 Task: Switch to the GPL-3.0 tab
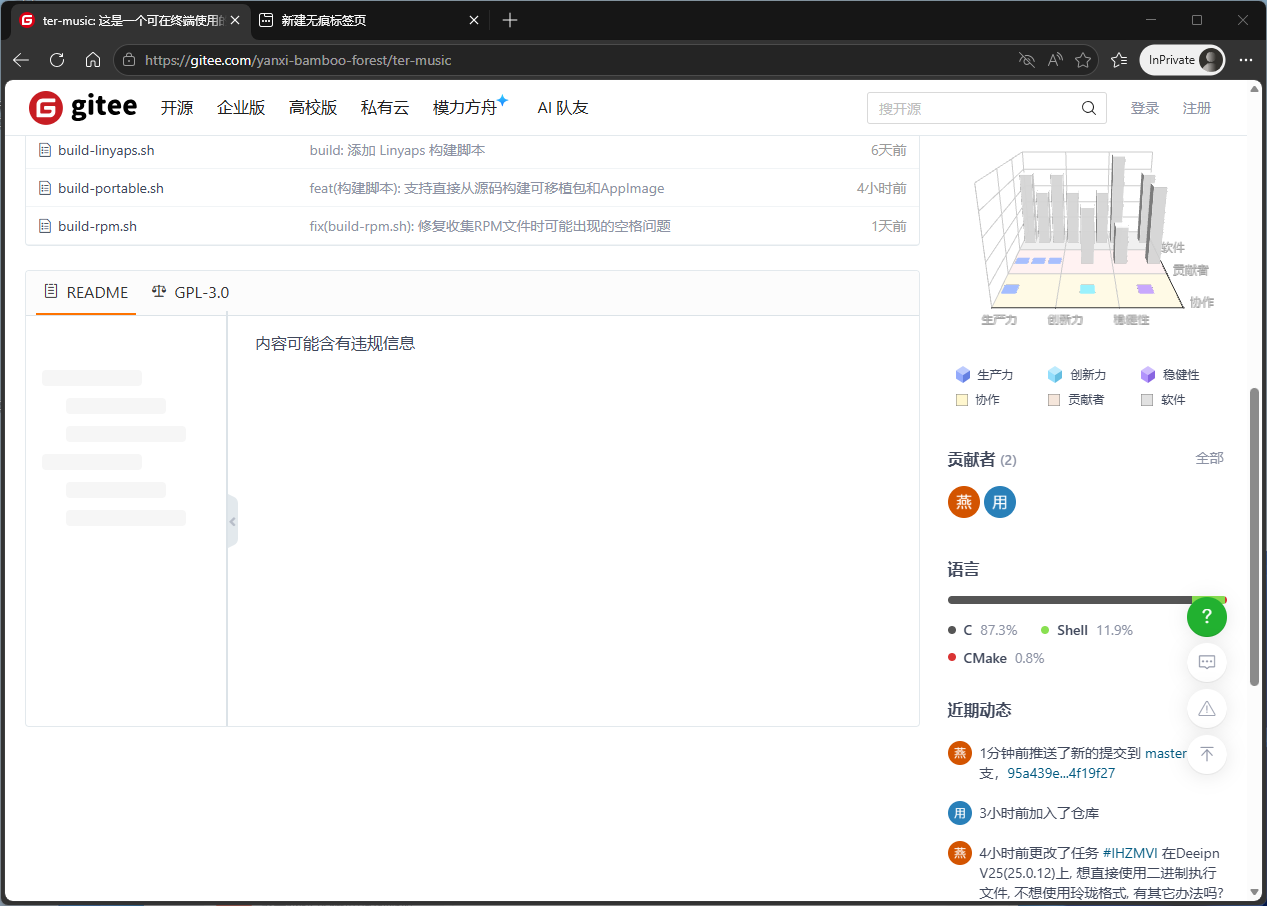[x=190, y=292]
